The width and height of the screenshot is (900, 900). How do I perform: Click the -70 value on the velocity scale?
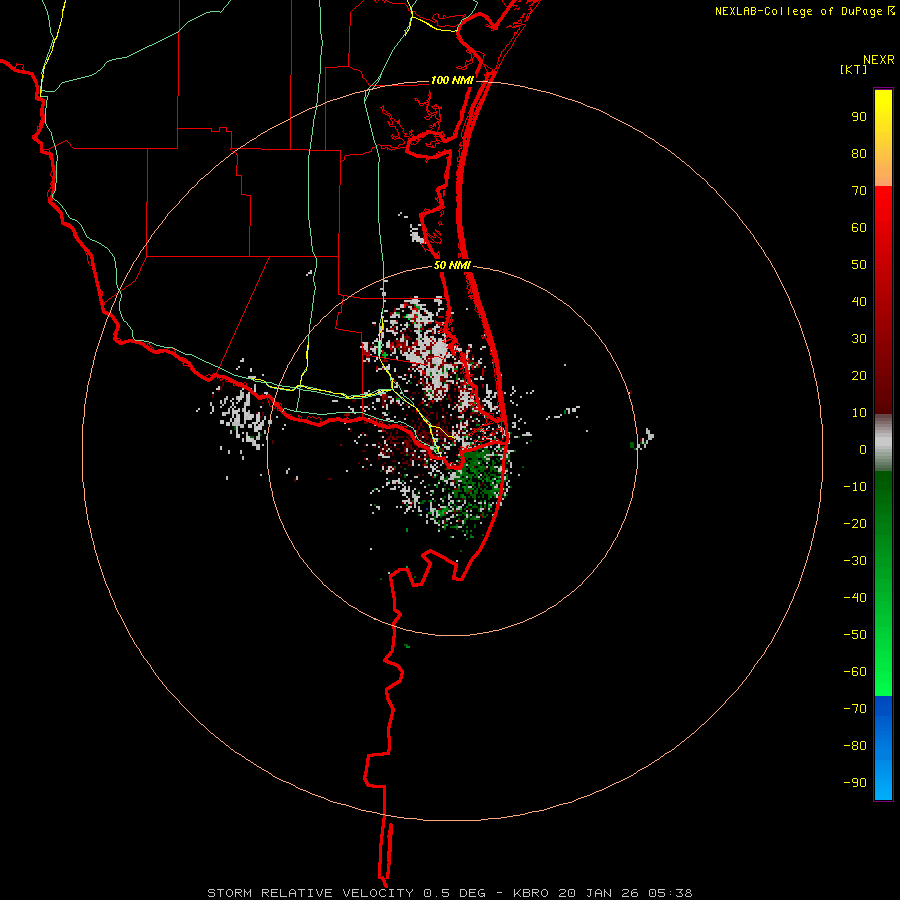pyautogui.click(x=855, y=709)
